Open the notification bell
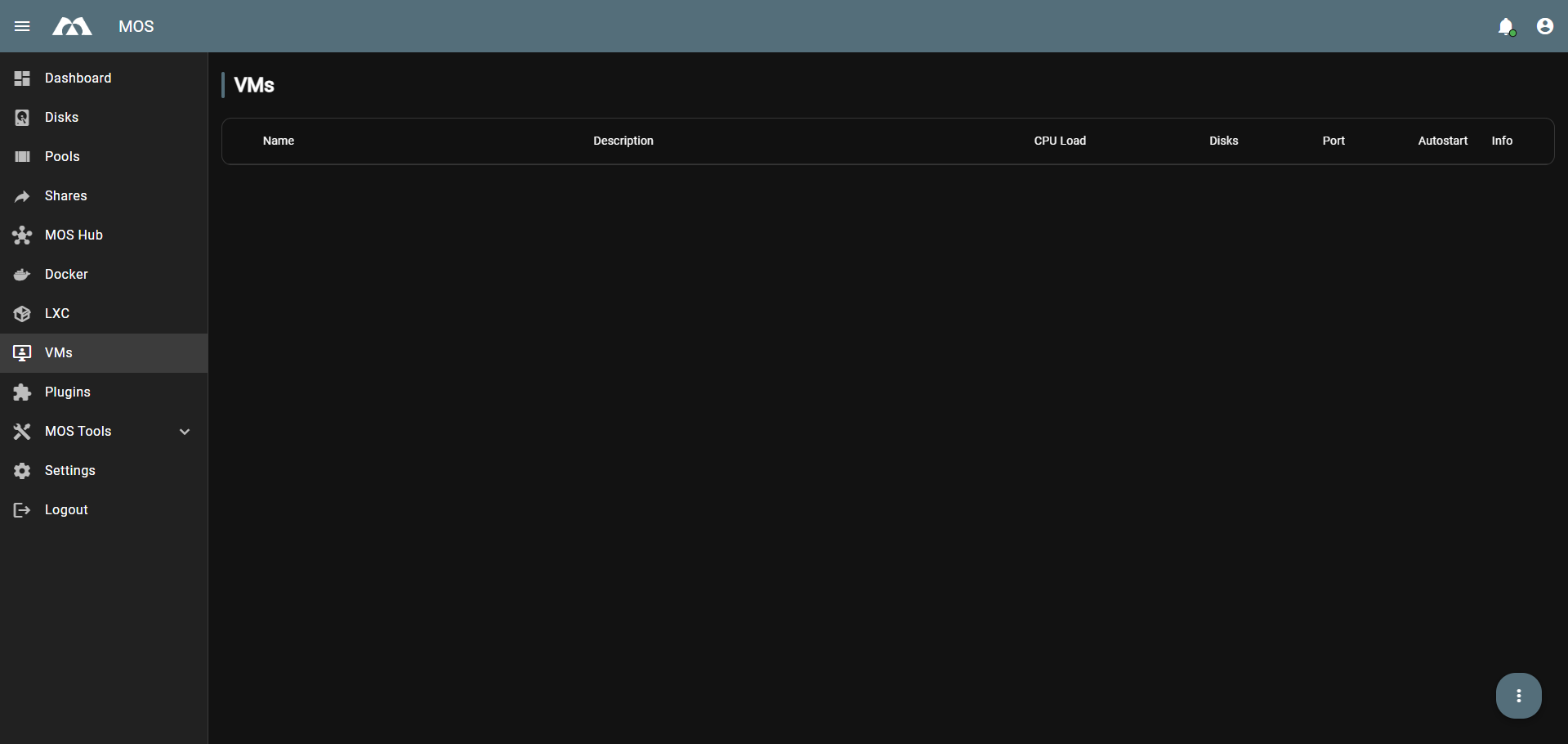 click(x=1506, y=26)
